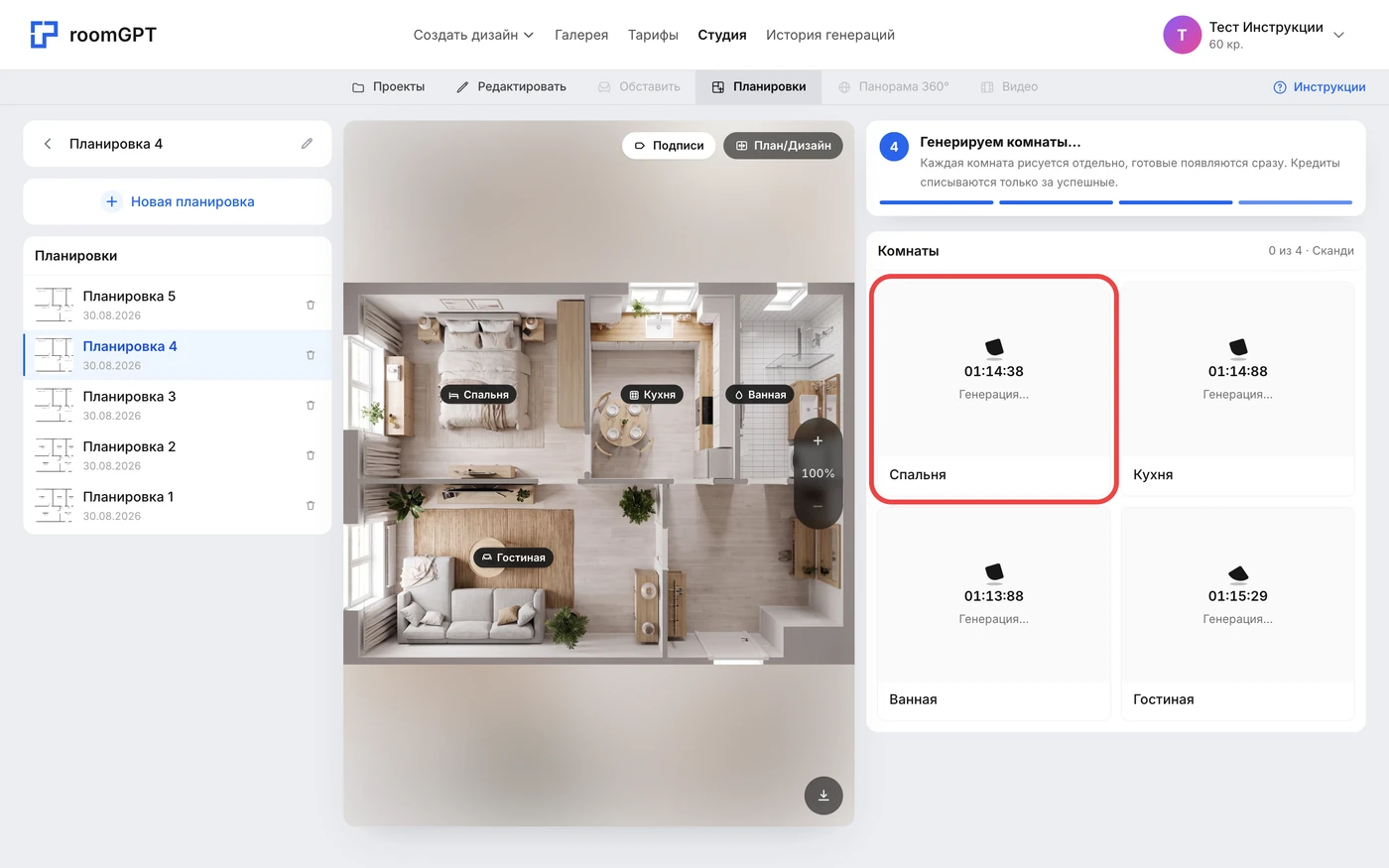This screenshot has width=1389, height=868.
Task: Delete Планировка 2 via trash icon
Action: (x=311, y=455)
